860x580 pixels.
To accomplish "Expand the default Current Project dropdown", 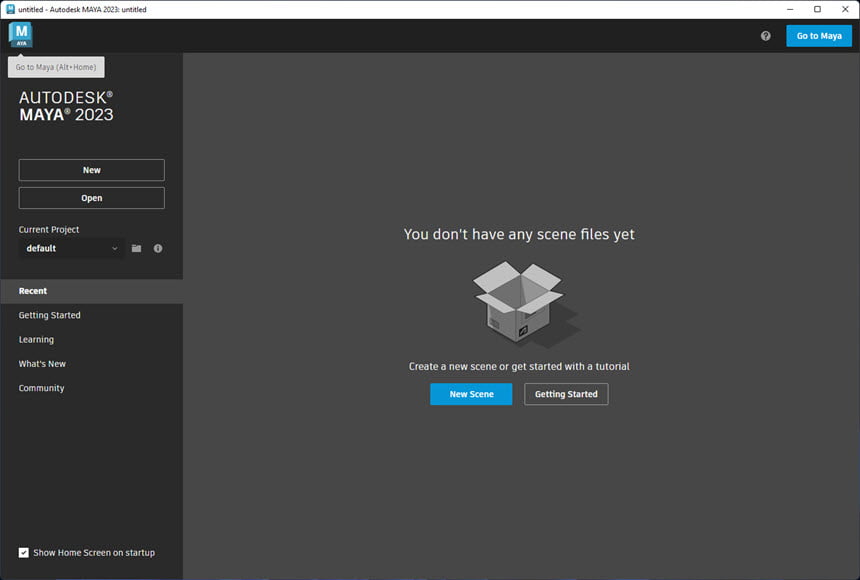I will [71, 249].
